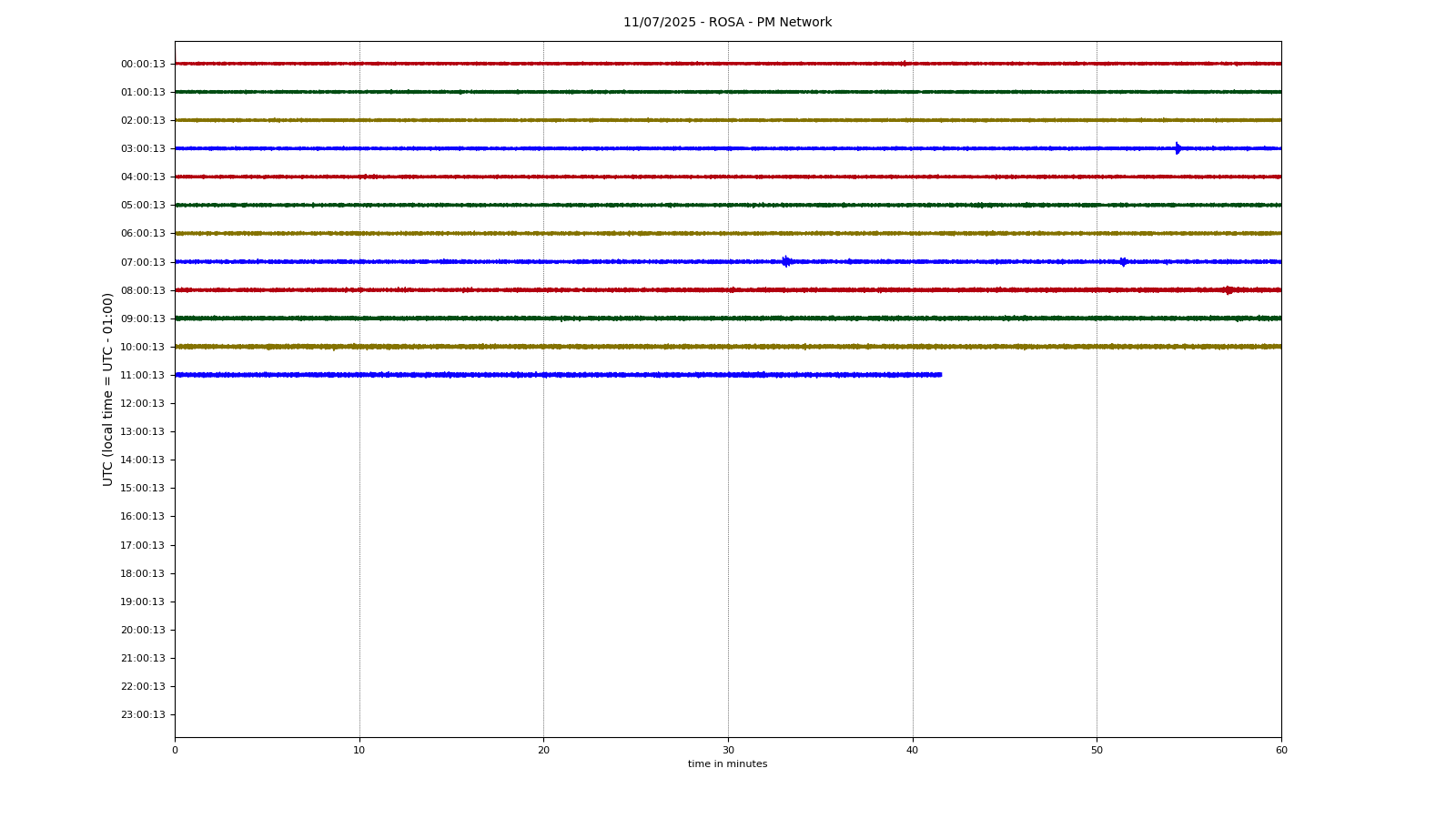This screenshot has height=819, width=1456.
Task: Click the green 05:00 seismogram trace
Action: point(728,205)
